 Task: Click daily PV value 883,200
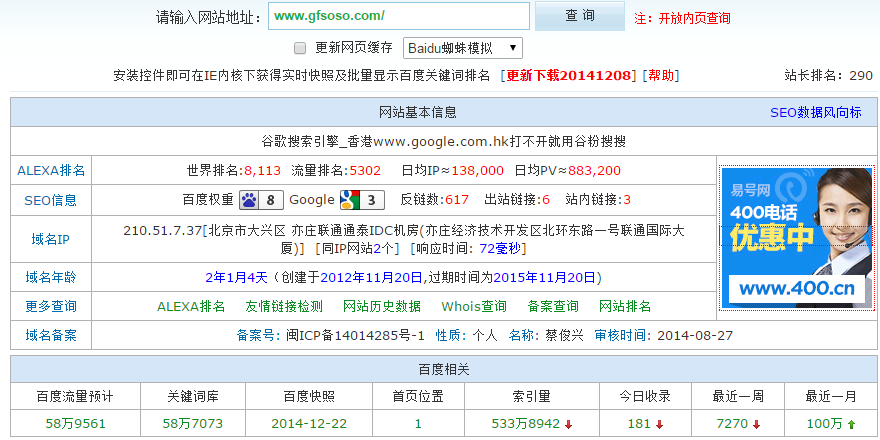(594, 171)
